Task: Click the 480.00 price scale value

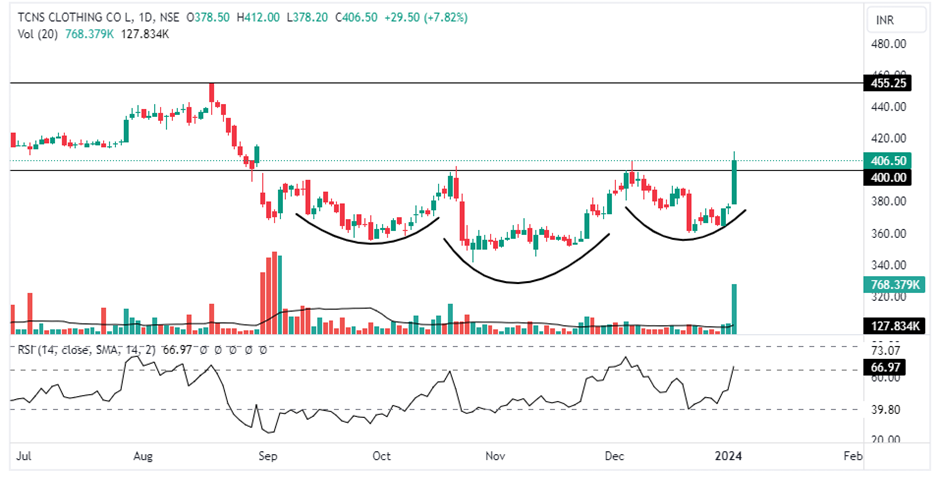Action: click(888, 45)
